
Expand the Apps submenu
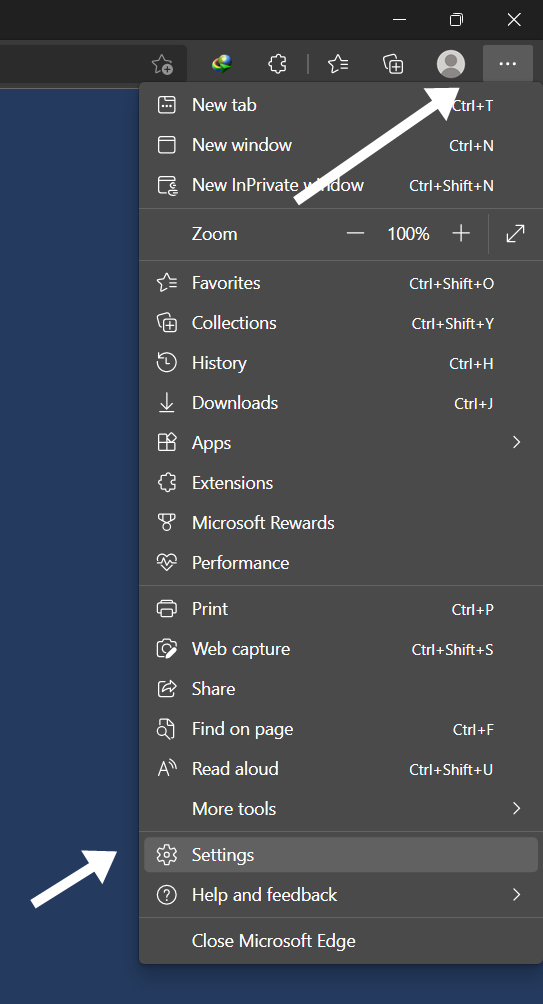341,442
